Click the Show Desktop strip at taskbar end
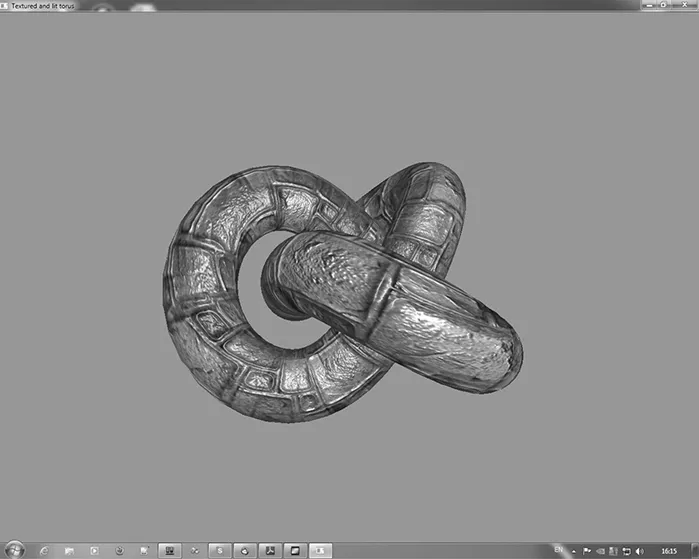Screen dimensions: 699x559 695,551
